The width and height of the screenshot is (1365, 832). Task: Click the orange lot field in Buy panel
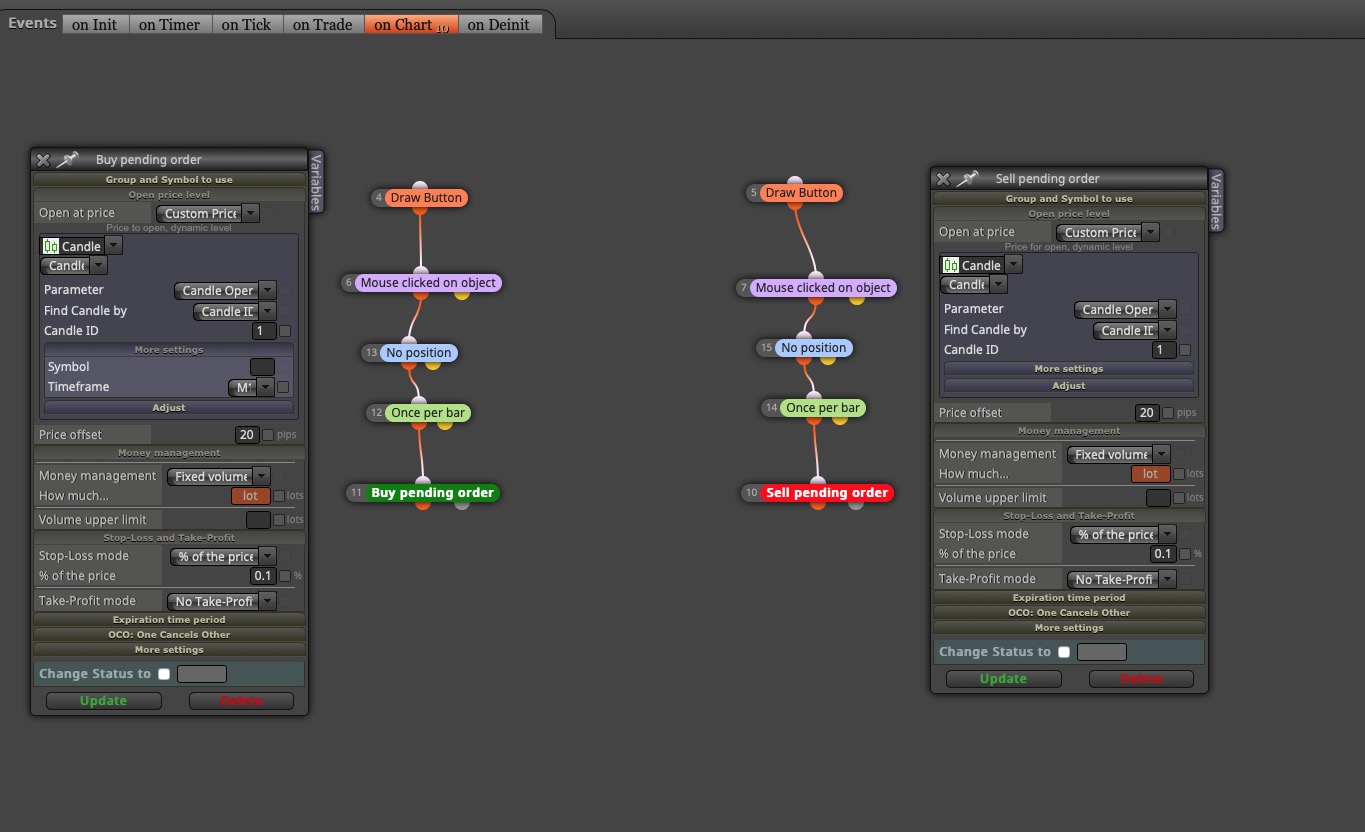click(x=251, y=496)
